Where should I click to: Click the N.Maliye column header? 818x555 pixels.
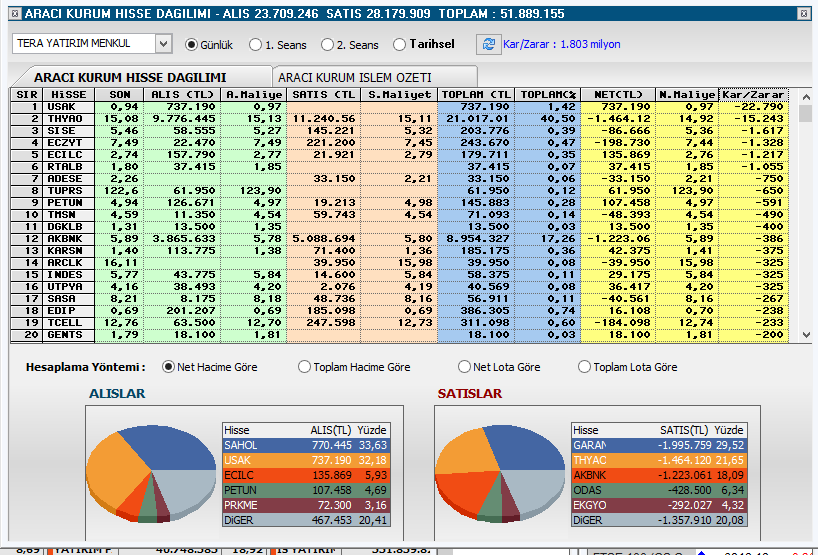687,94
